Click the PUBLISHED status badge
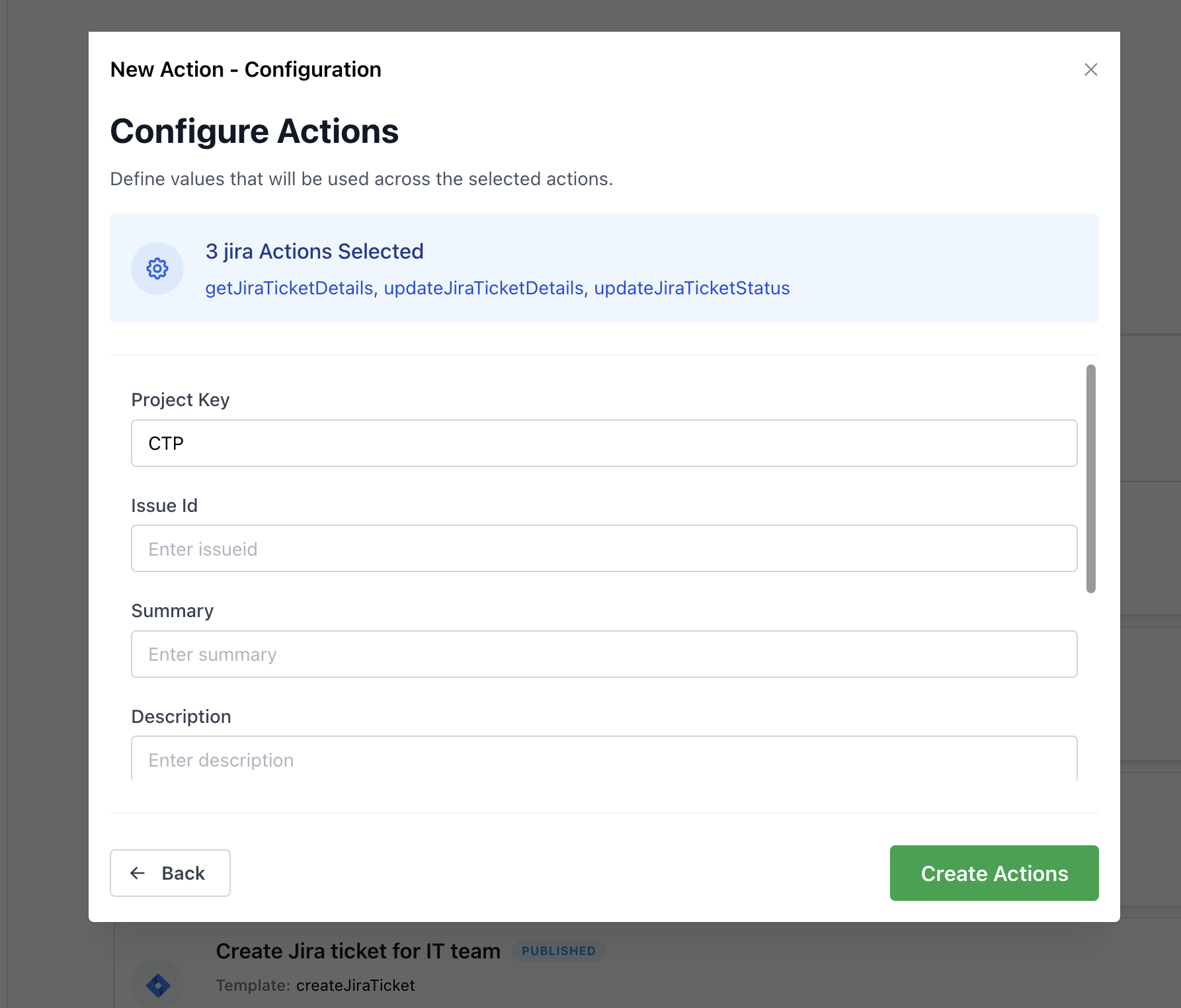Screen dimensions: 1181x1008 (x=559, y=950)
